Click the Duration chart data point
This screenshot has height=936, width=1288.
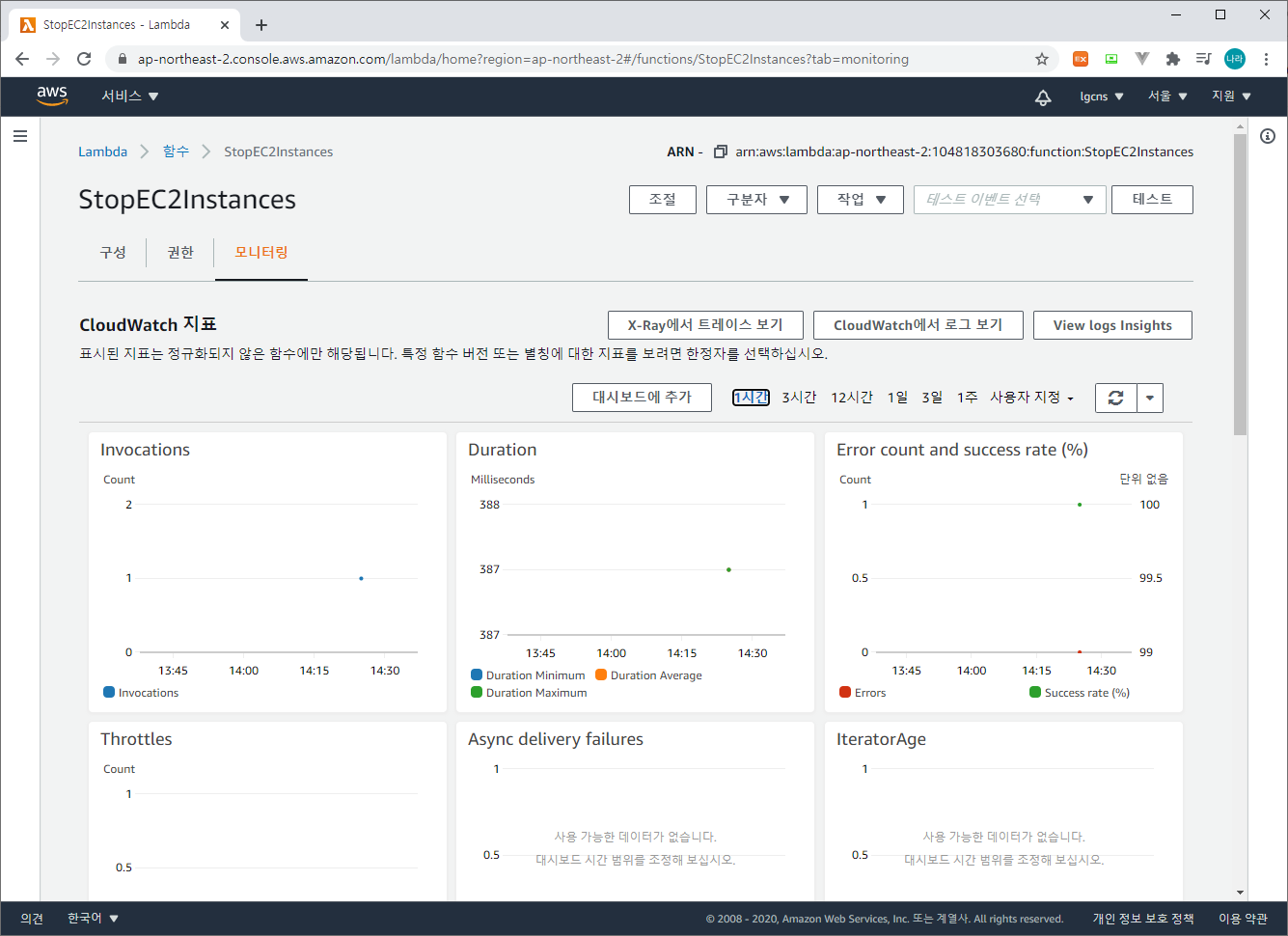coord(728,569)
